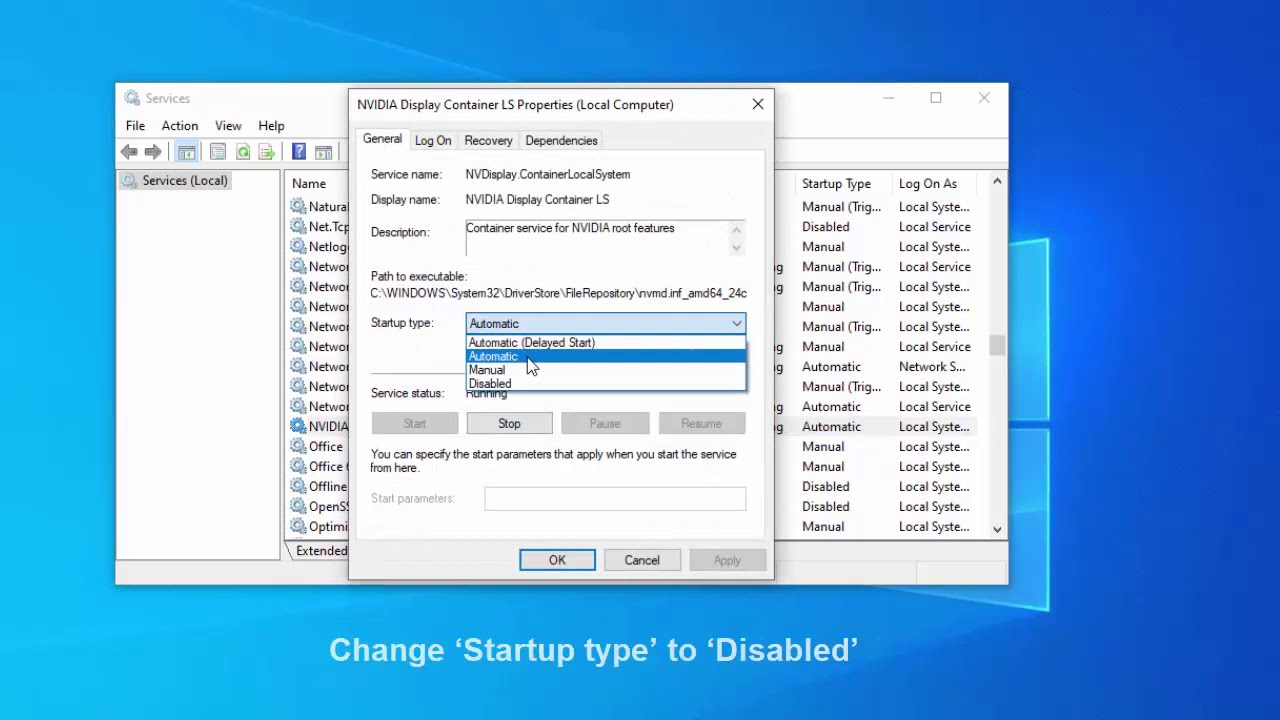1280x720 pixels.
Task: Switch to the Dependencies tab
Action: pyautogui.click(x=561, y=141)
